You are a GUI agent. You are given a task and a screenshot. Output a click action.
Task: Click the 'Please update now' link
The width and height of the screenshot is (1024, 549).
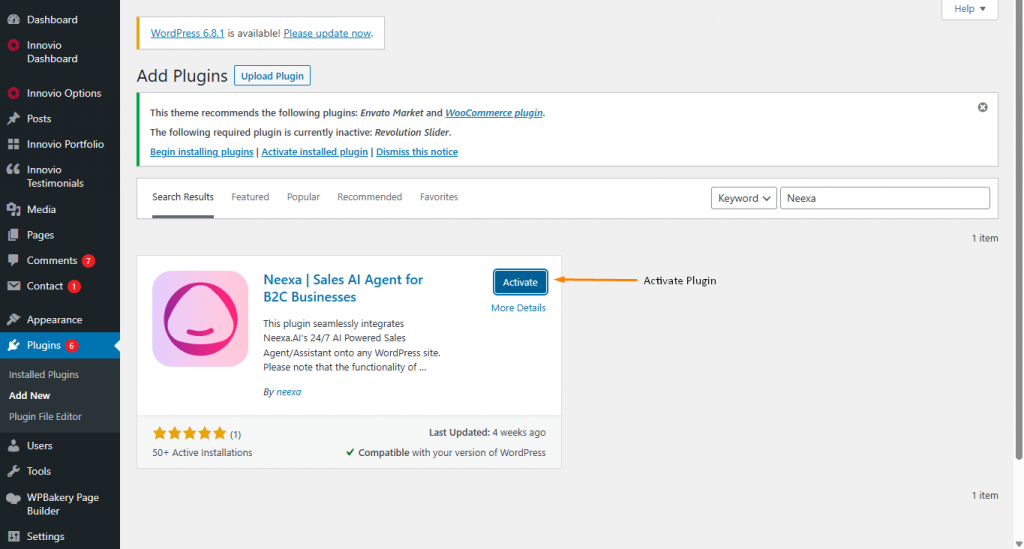click(x=328, y=33)
